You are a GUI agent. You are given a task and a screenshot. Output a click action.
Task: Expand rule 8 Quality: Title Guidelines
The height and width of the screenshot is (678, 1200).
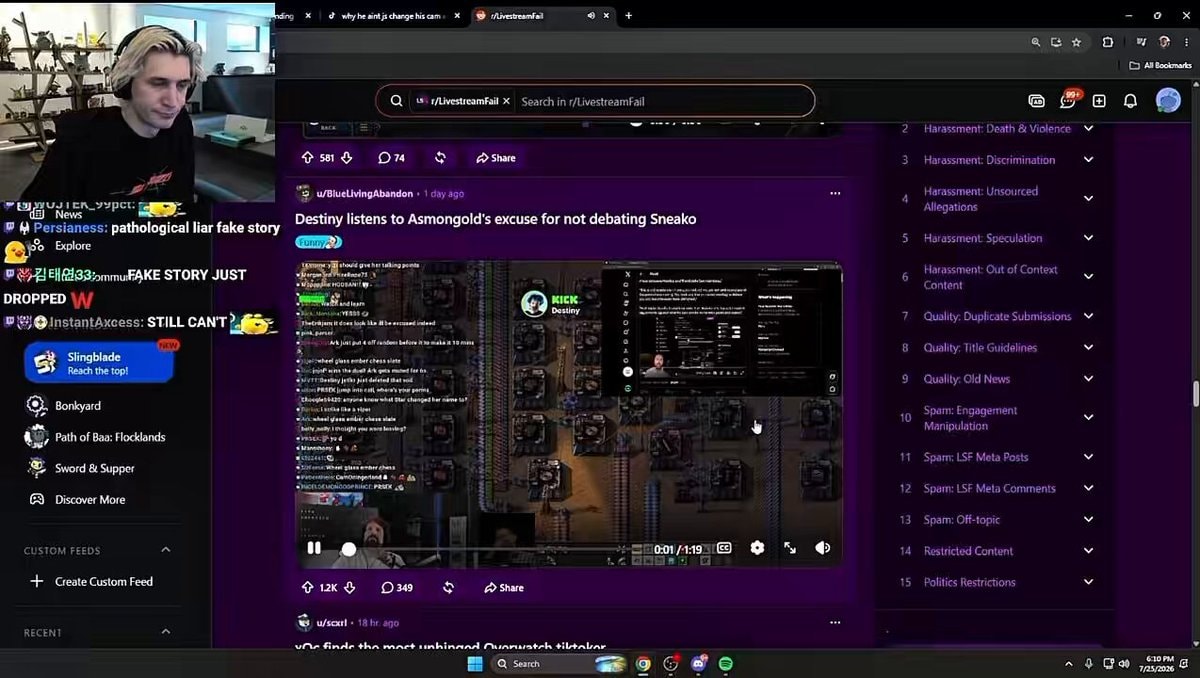tap(1088, 348)
